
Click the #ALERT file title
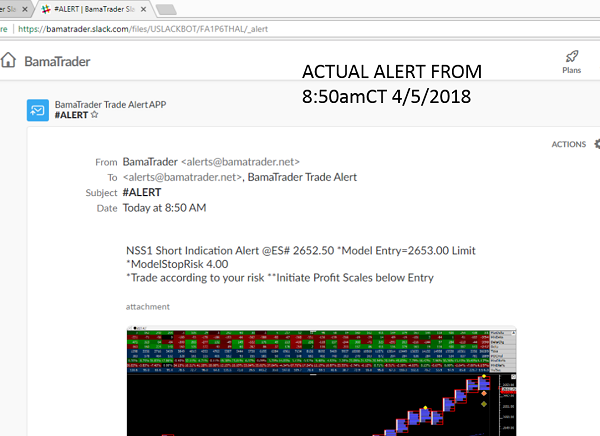71,115
